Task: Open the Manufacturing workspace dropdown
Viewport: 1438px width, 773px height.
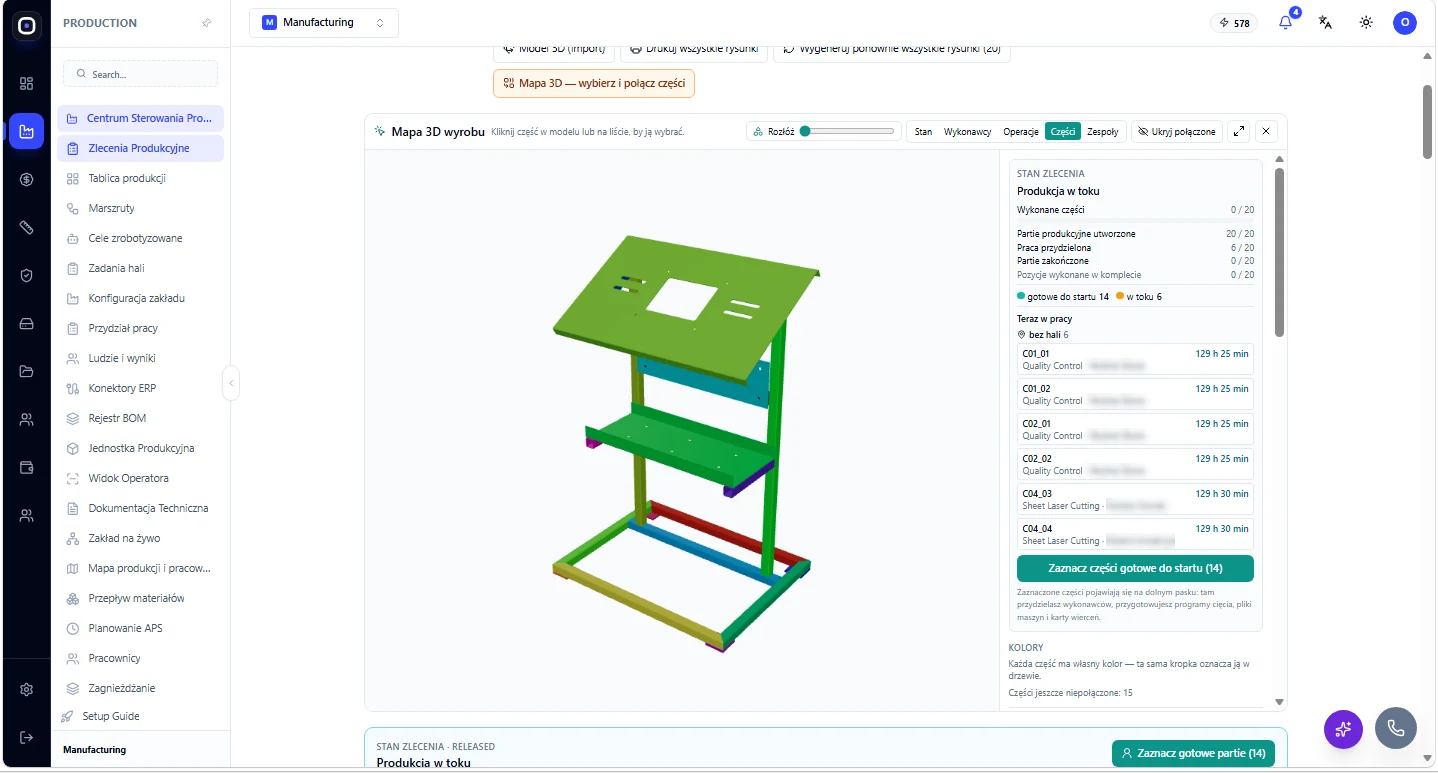Action: (324, 22)
